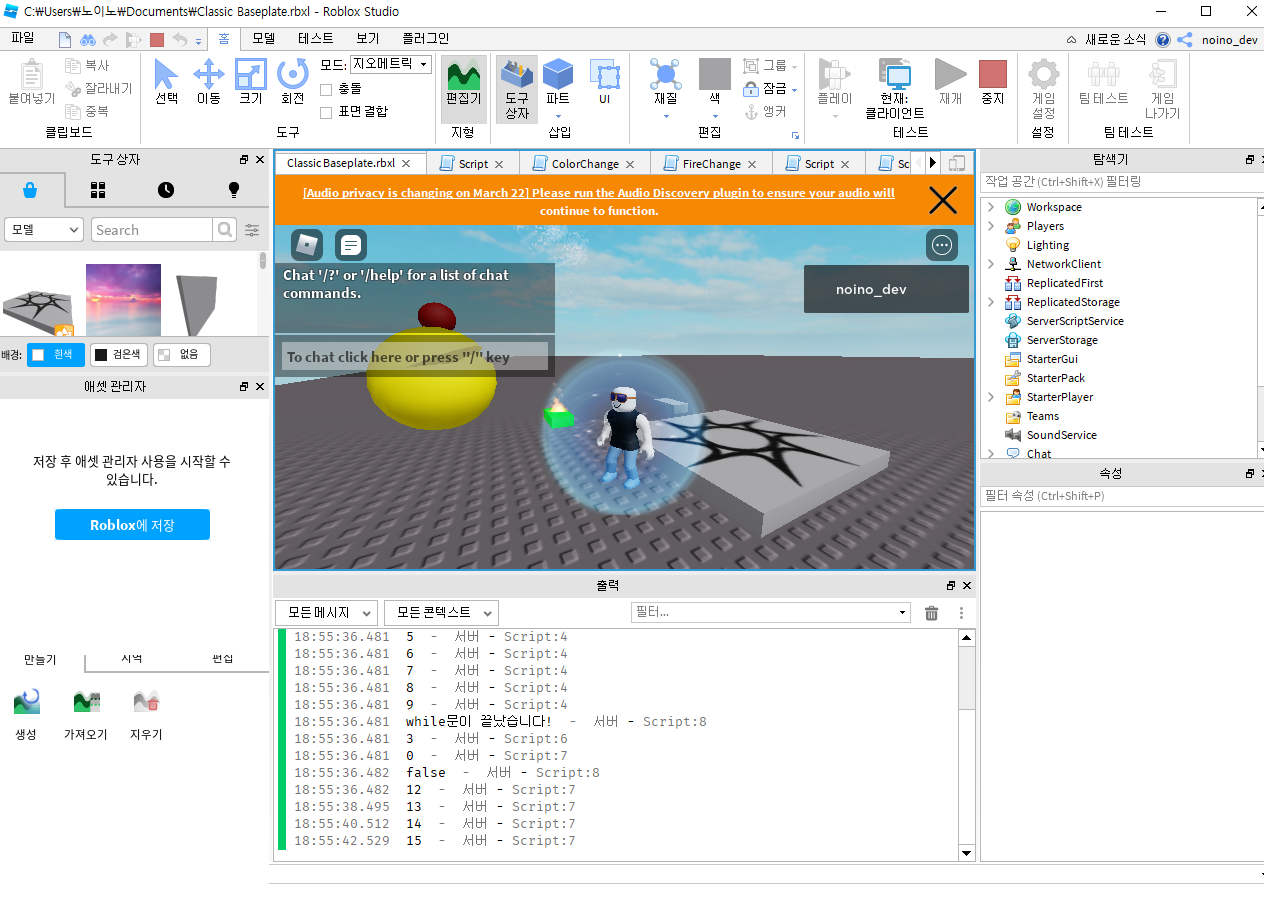The image size is (1264, 904).
Task: Open the FireChange script tab
Action: (x=711, y=164)
